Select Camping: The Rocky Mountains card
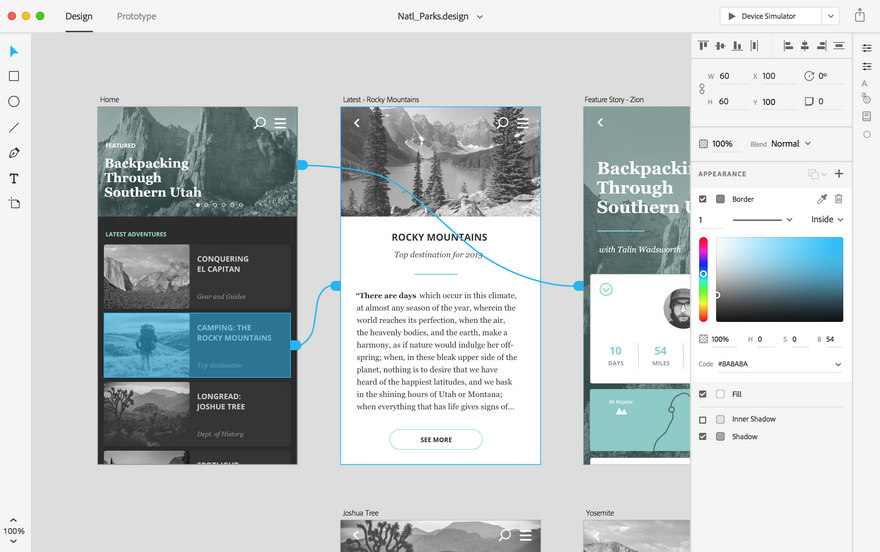Image resolution: width=880 pixels, height=552 pixels. 197,345
